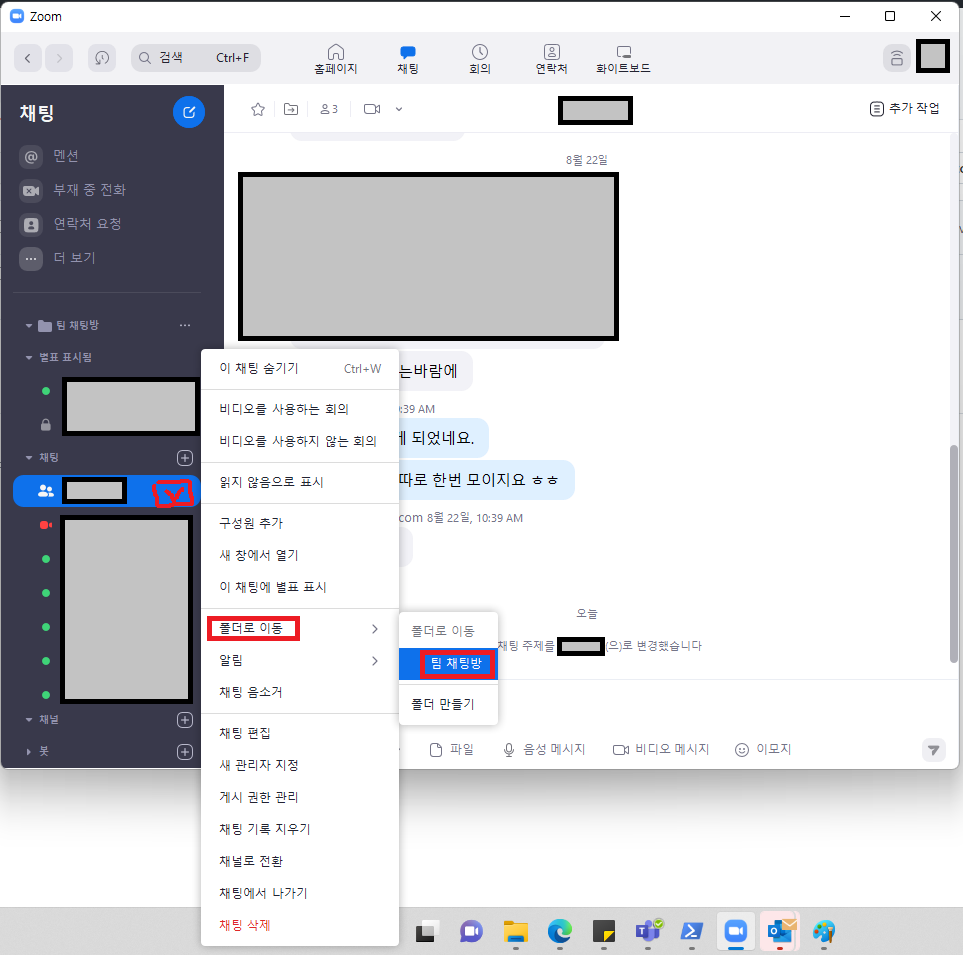Expand the dropdown arrow next to camera icon
The height and width of the screenshot is (955, 963).
coord(399,109)
